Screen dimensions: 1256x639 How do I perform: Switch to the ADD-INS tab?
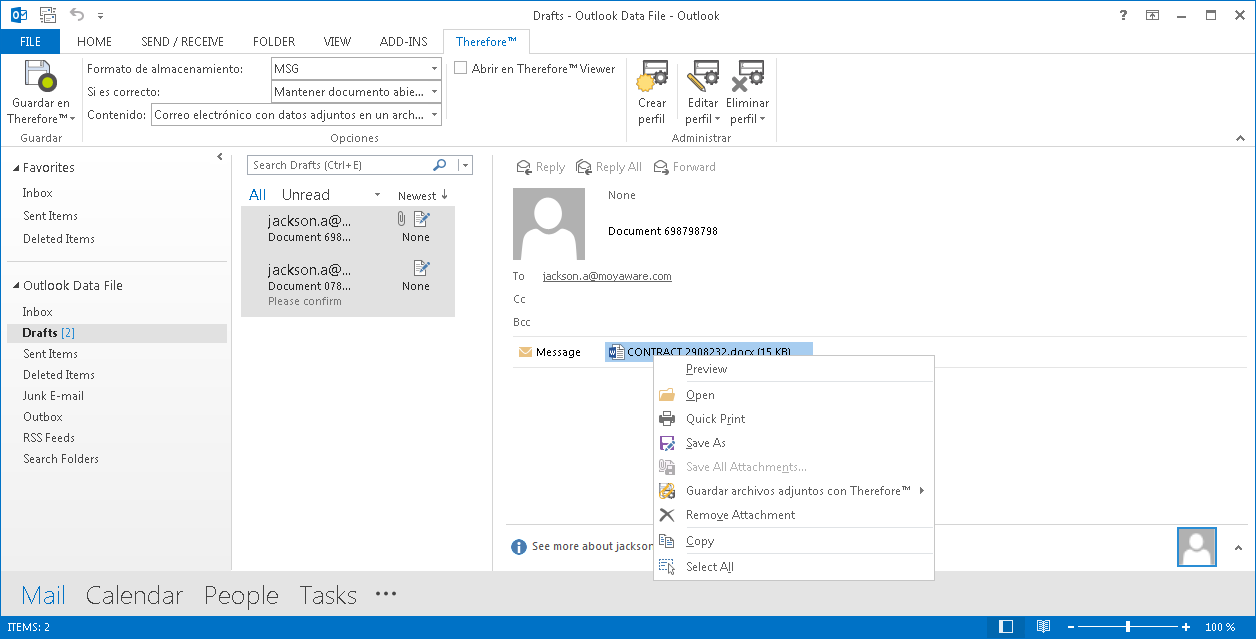pyautogui.click(x=403, y=42)
